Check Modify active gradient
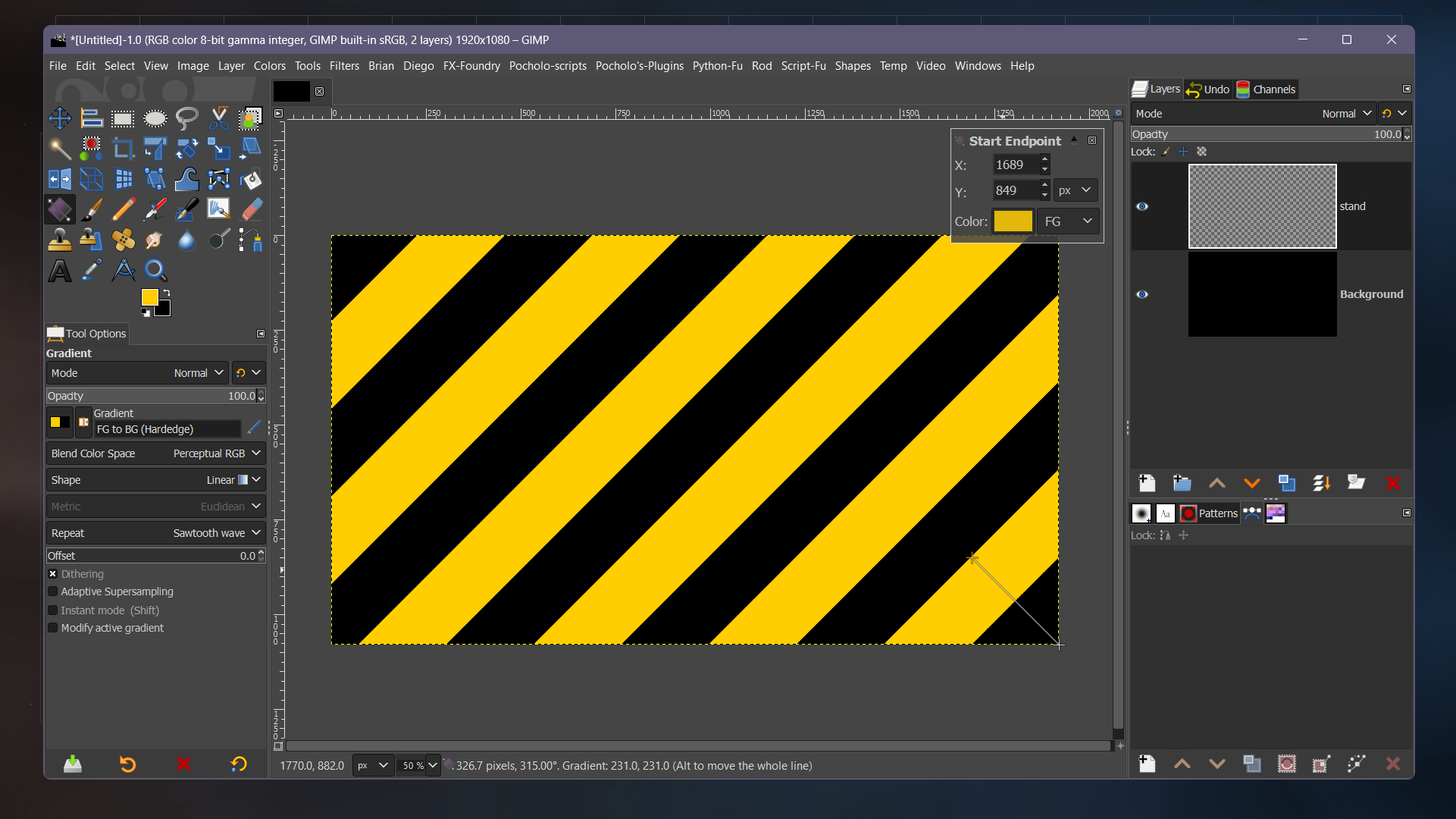 [53, 628]
